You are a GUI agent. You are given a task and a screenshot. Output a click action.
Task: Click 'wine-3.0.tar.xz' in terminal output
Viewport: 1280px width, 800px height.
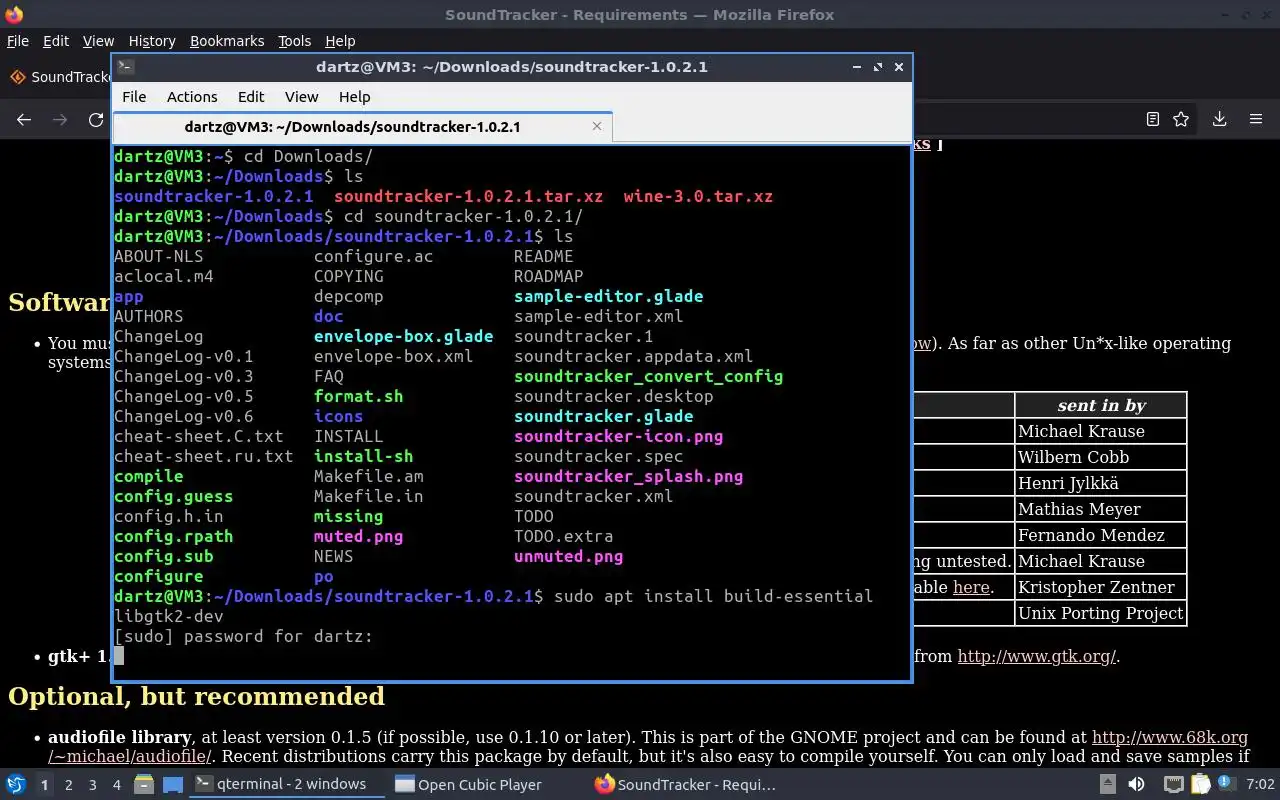click(x=698, y=196)
